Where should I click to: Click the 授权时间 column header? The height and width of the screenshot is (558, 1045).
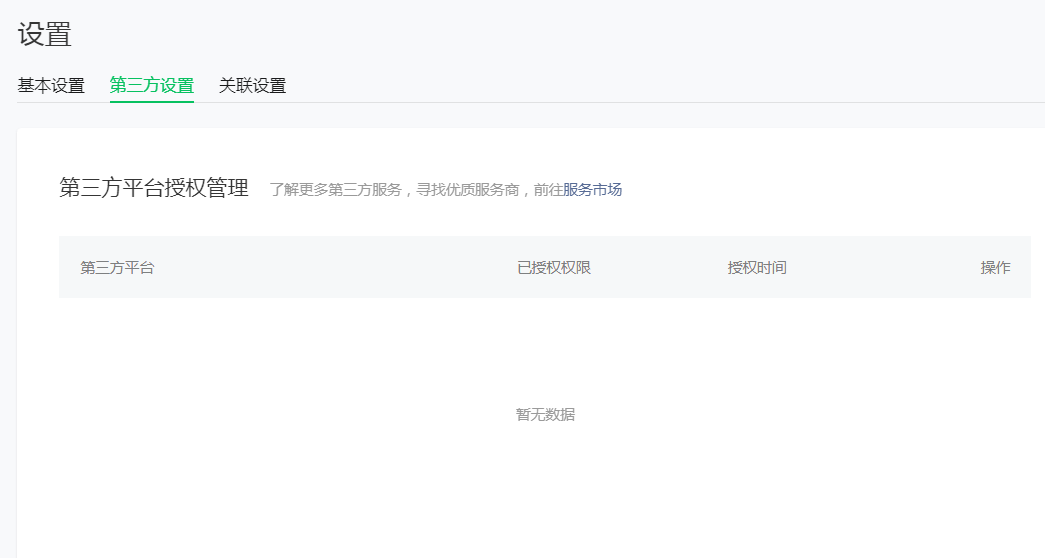[x=757, y=267]
